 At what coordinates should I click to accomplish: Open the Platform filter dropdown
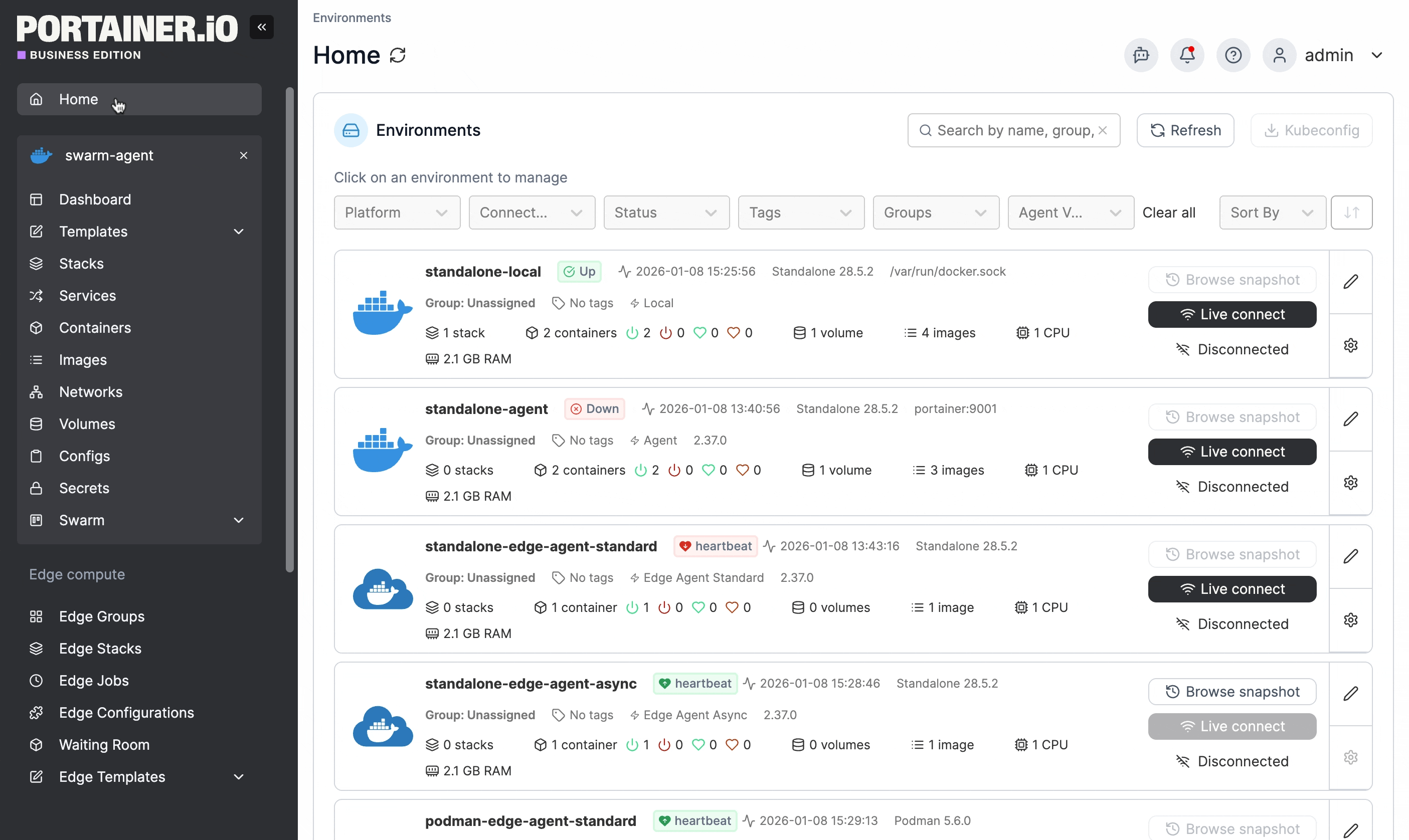[397, 213]
